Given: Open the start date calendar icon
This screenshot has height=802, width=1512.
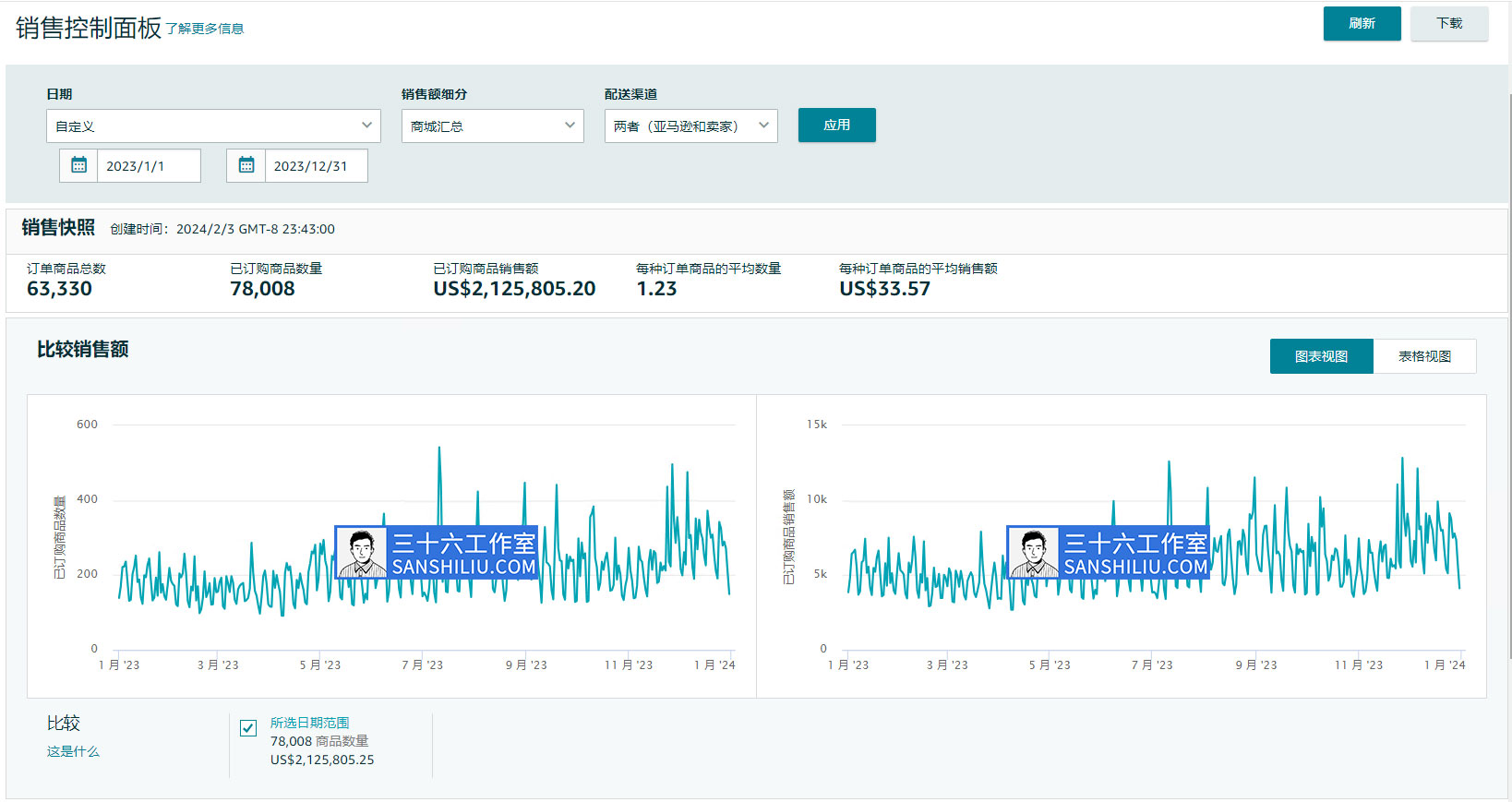Looking at the screenshot, I should [x=79, y=165].
